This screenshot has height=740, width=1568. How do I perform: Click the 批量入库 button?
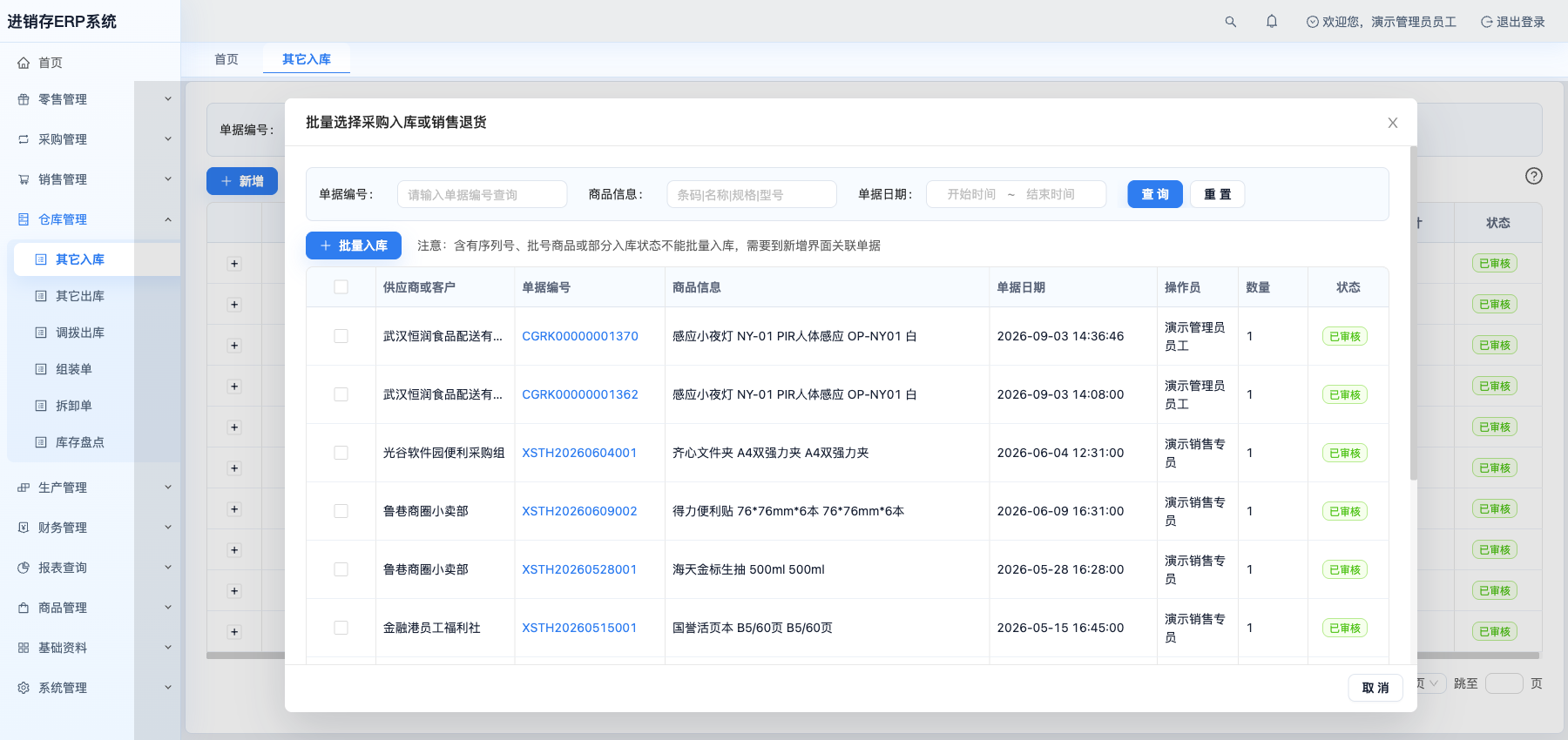pyautogui.click(x=354, y=246)
